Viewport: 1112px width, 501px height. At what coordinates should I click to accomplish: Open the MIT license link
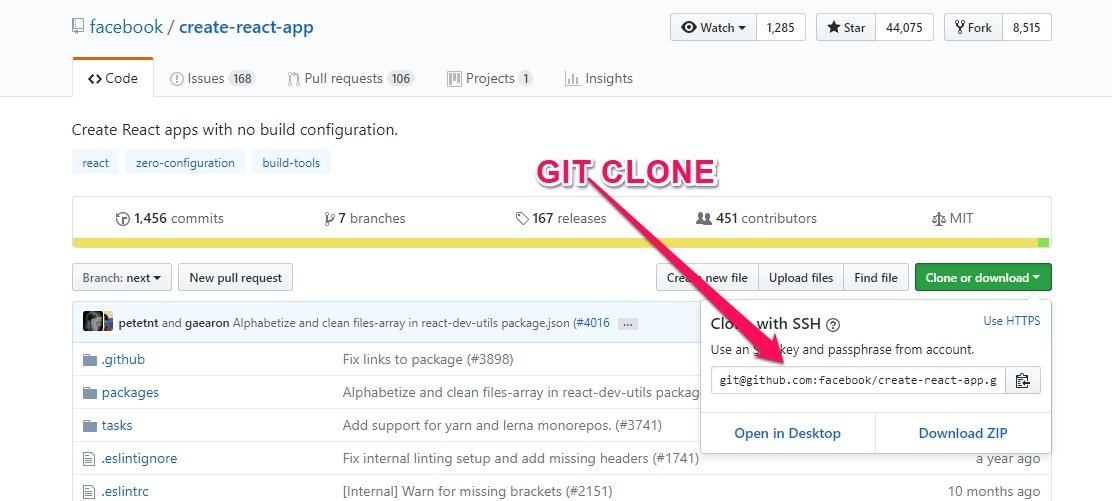coord(952,219)
